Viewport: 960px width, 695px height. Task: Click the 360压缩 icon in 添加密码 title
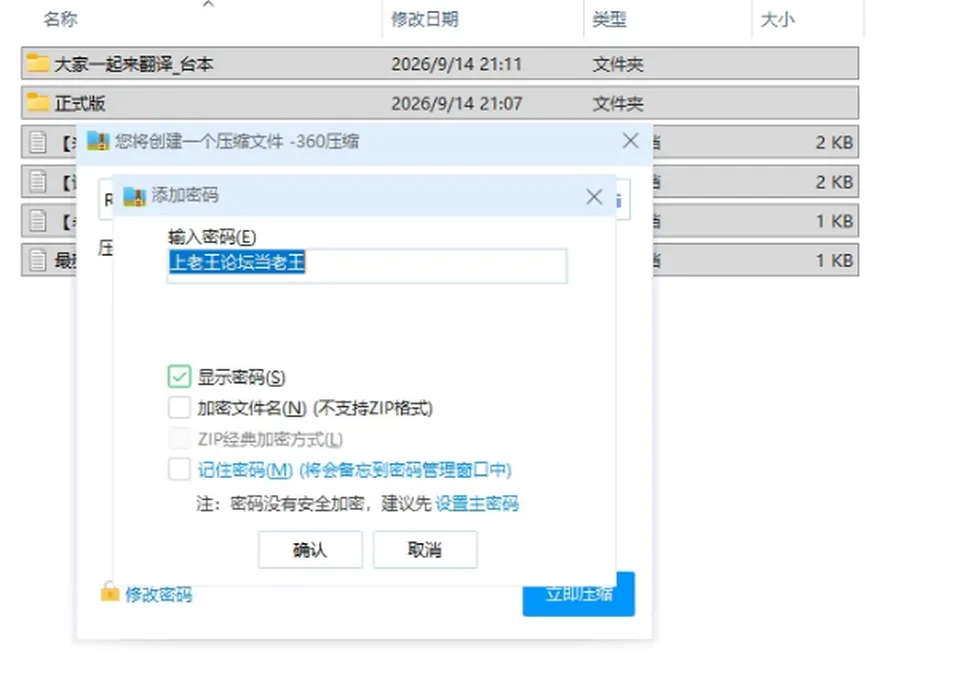pyautogui.click(x=135, y=197)
